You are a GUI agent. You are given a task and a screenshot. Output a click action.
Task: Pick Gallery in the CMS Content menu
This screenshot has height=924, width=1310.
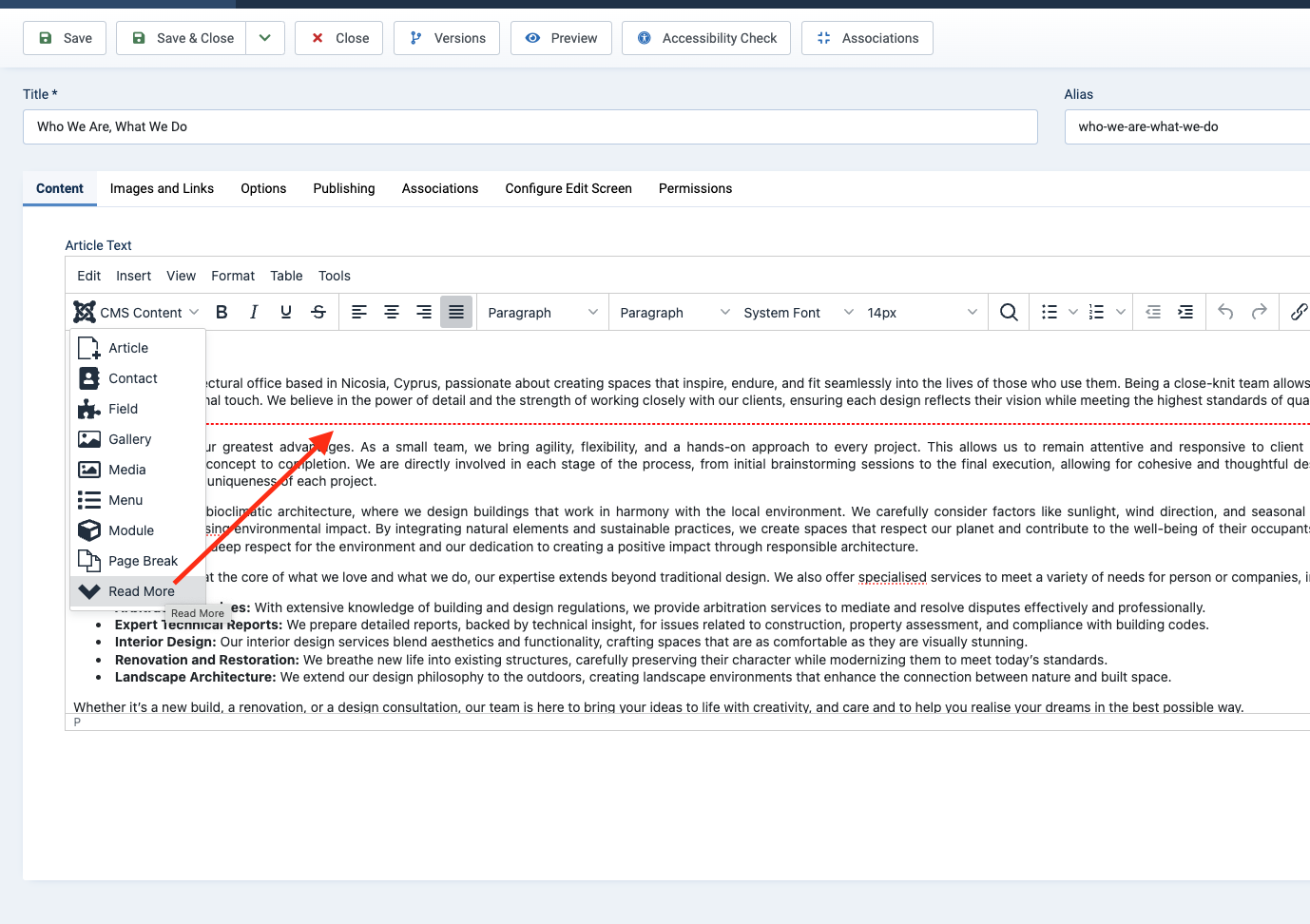click(138, 439)
